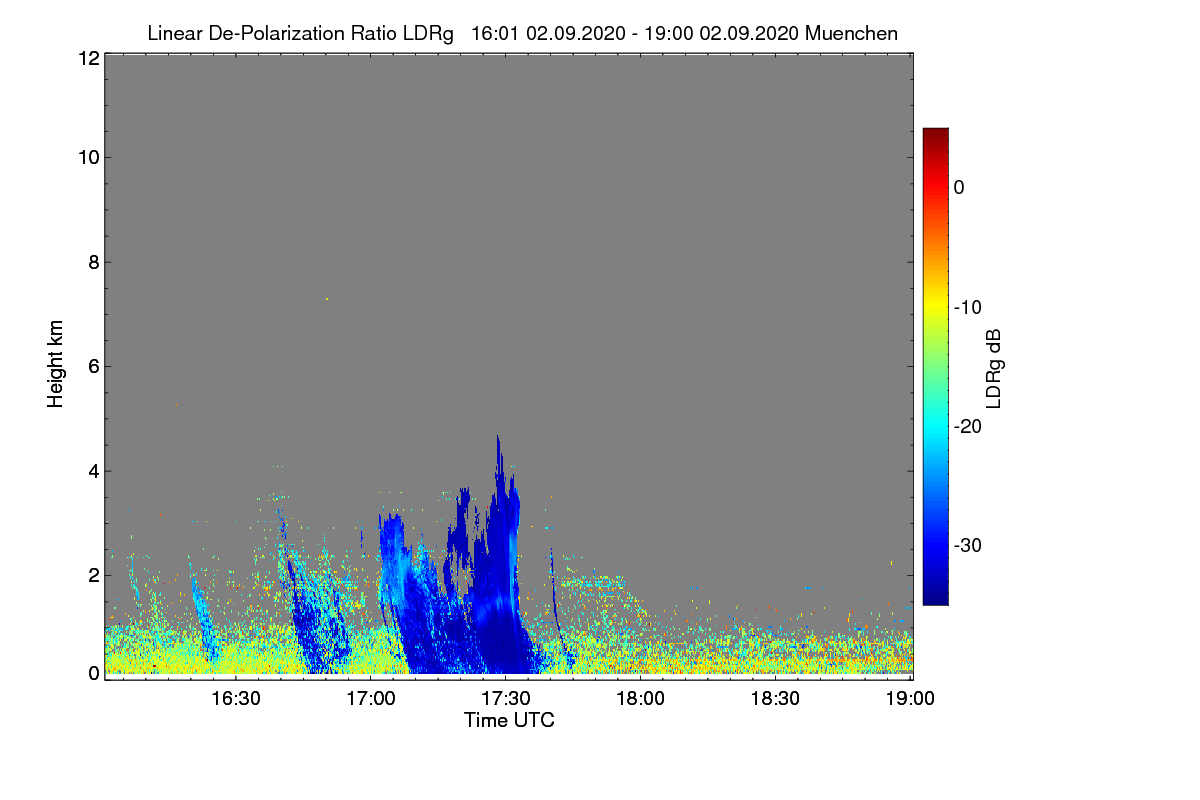Click the height tick label 6

point(93,366)
